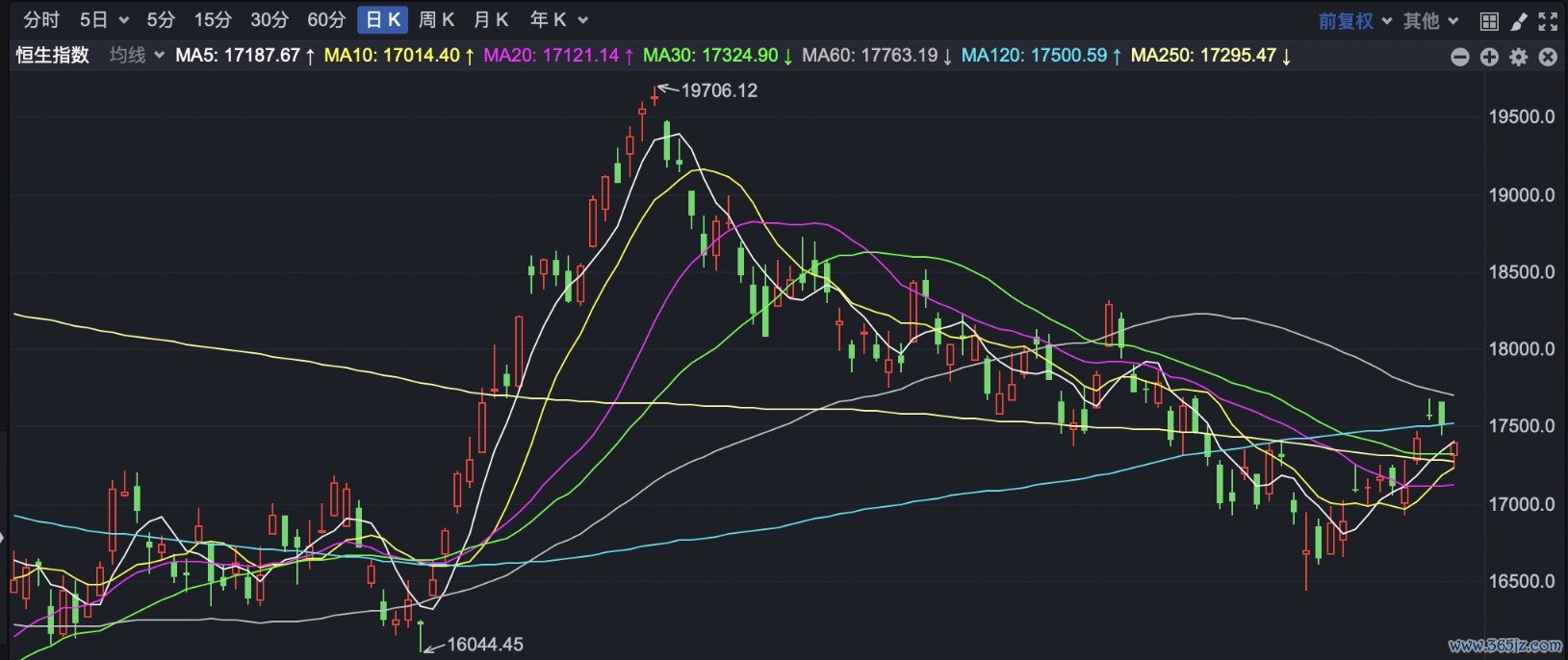The height and width of the screenshot is (660, 1568).
Task: Remove the moving average indicator with X icon
Action: [1548, 57]
